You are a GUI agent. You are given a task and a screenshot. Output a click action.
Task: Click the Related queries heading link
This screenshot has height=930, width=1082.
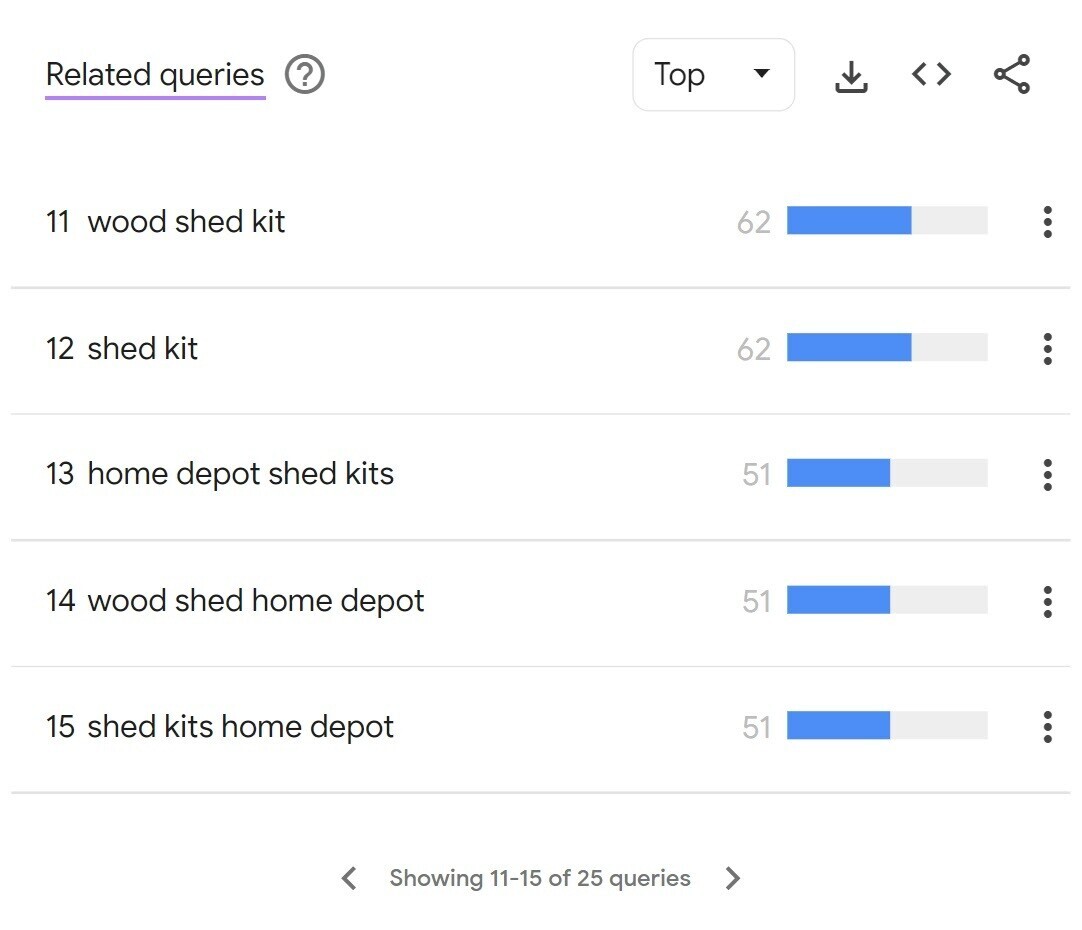click(154, 74)
